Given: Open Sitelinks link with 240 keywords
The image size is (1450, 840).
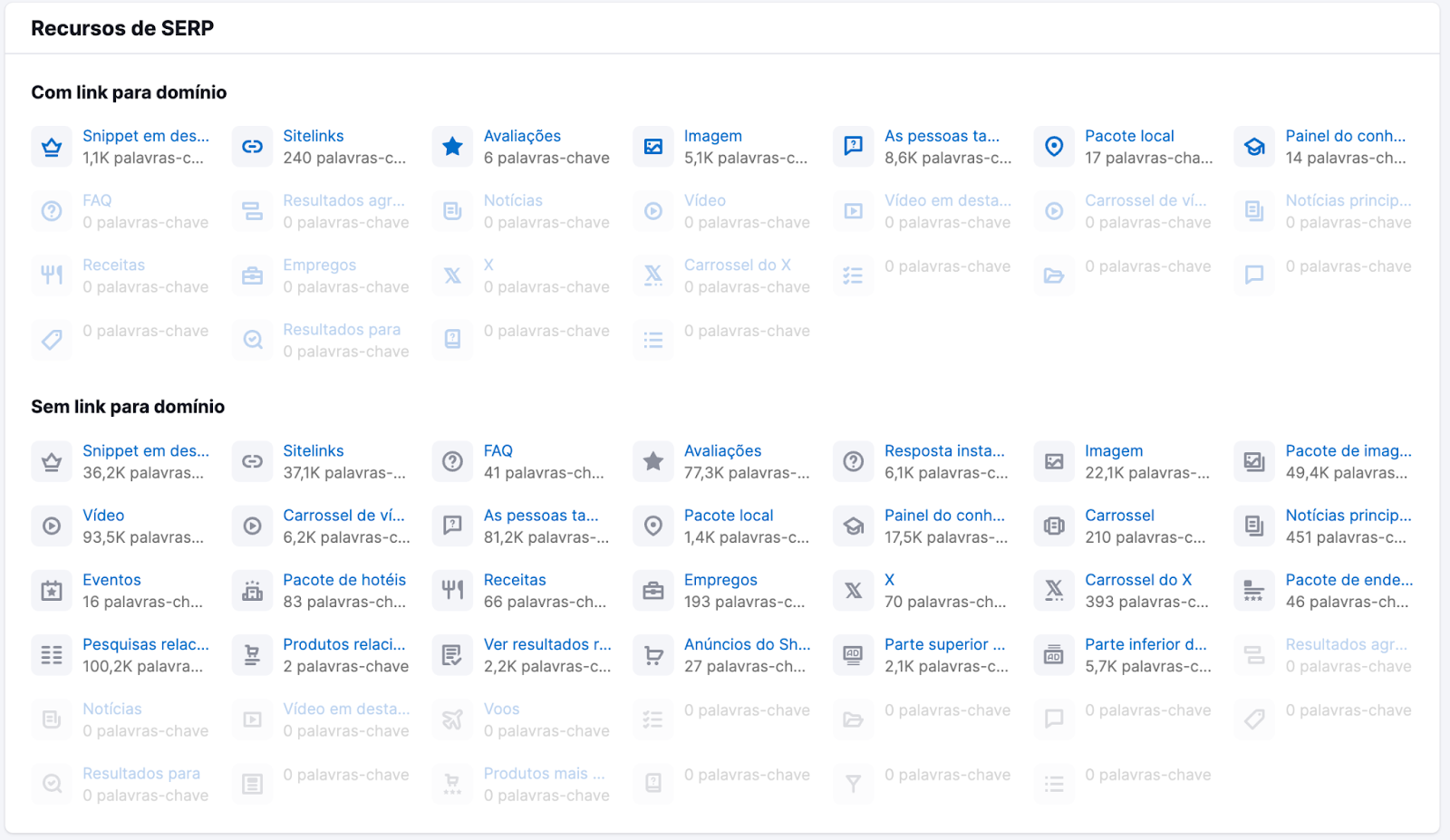Looking at the screenshot, I should point(314,136).
